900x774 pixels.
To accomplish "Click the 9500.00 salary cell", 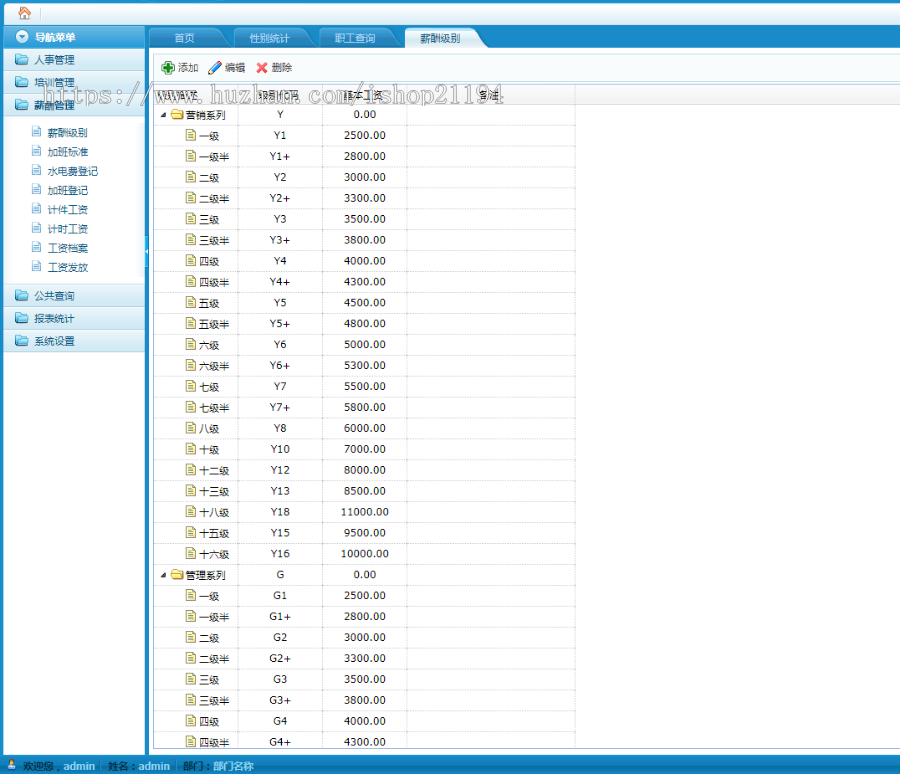I will [364, 533].
